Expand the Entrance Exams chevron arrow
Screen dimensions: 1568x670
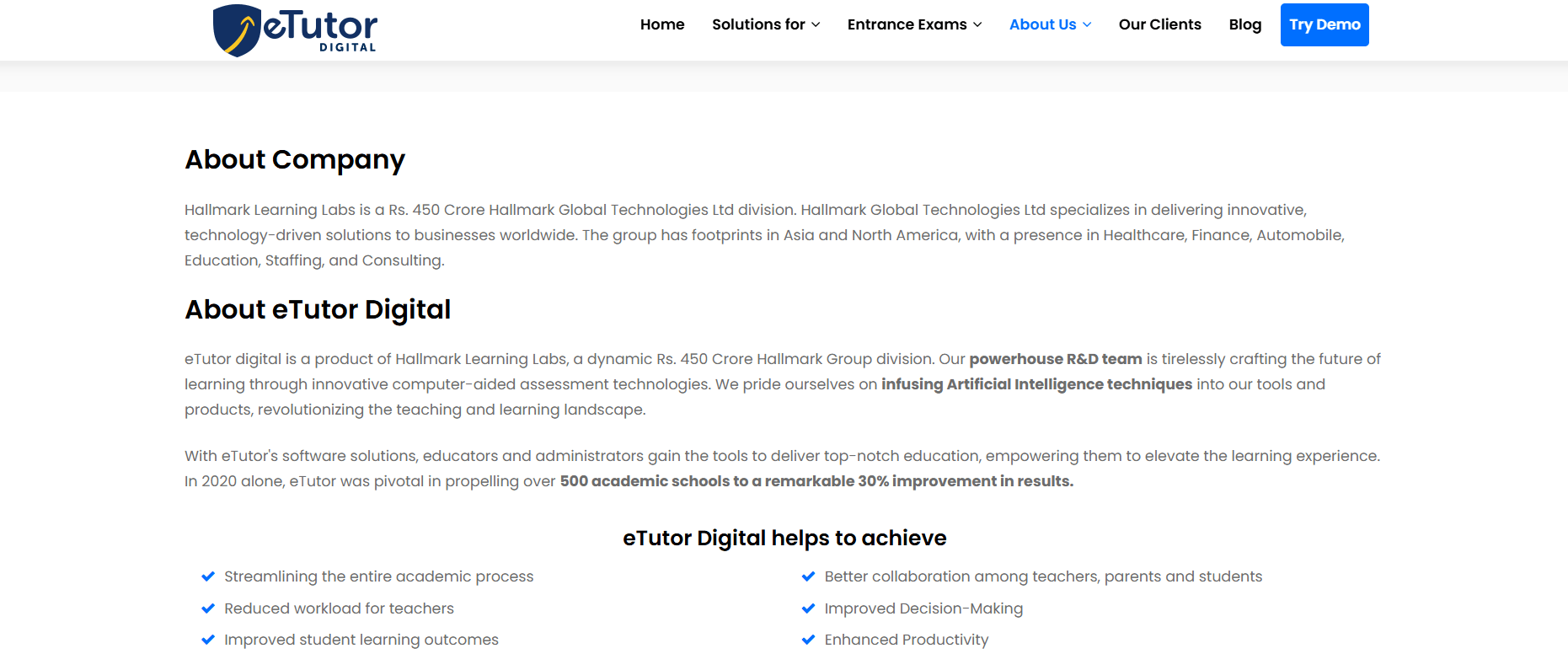click(x=977, y=25)
